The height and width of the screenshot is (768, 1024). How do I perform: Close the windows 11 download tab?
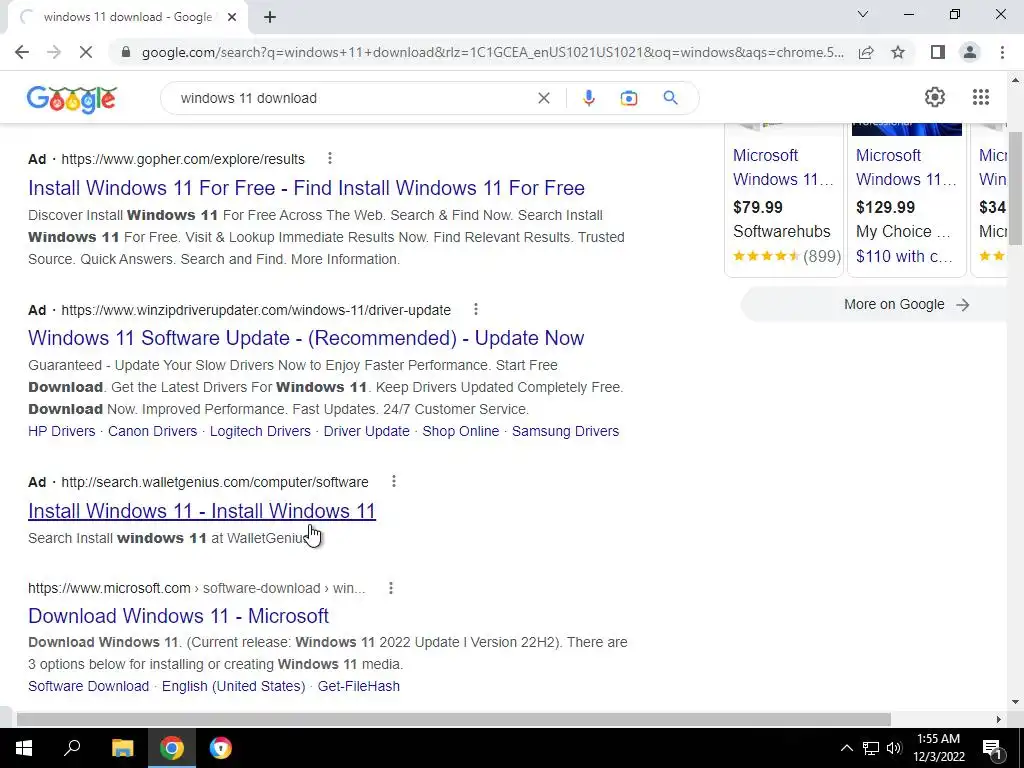(232, 17)
